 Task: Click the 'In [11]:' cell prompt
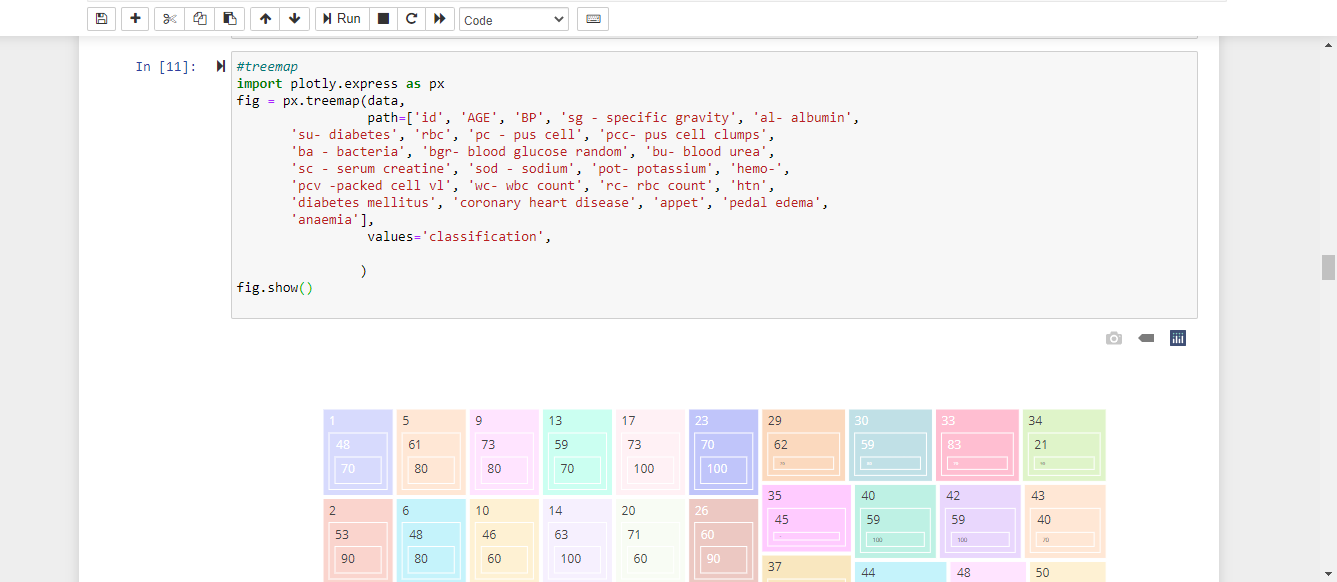coord(166,67)
